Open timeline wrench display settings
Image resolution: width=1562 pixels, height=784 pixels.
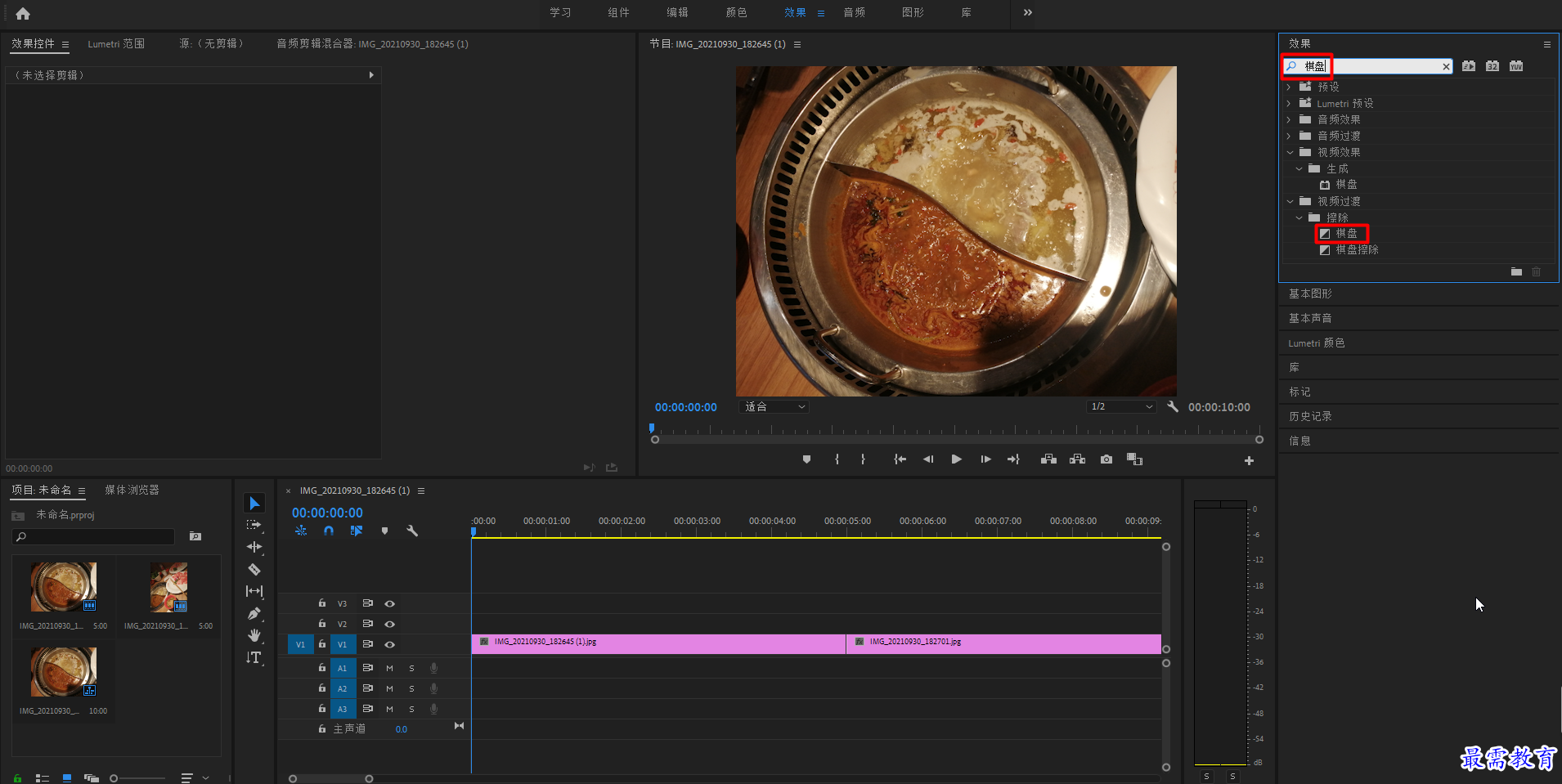412,531
